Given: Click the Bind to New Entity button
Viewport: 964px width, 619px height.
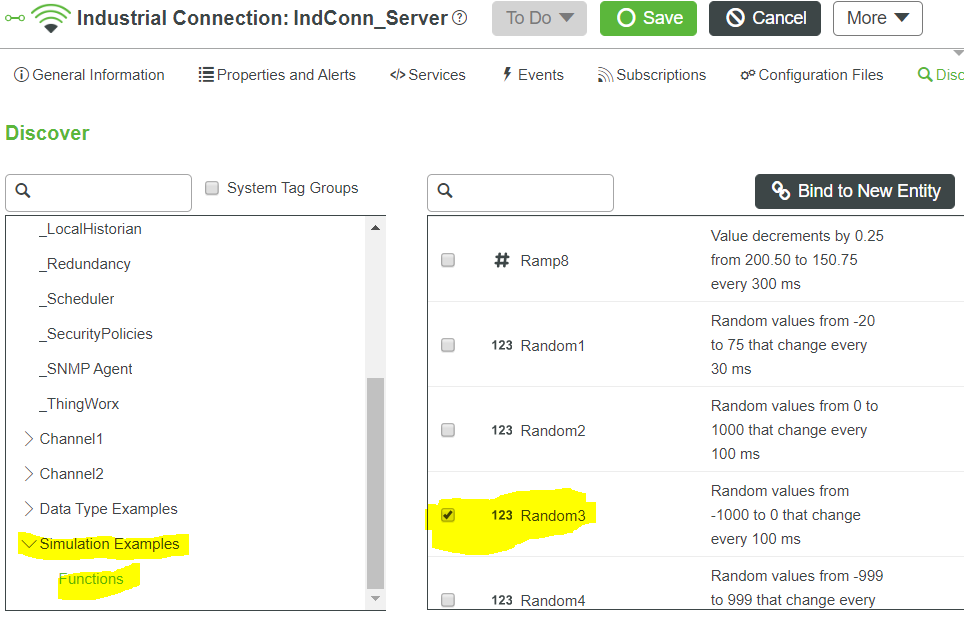Looking at the screenshot, I should (x=854, y=191).
